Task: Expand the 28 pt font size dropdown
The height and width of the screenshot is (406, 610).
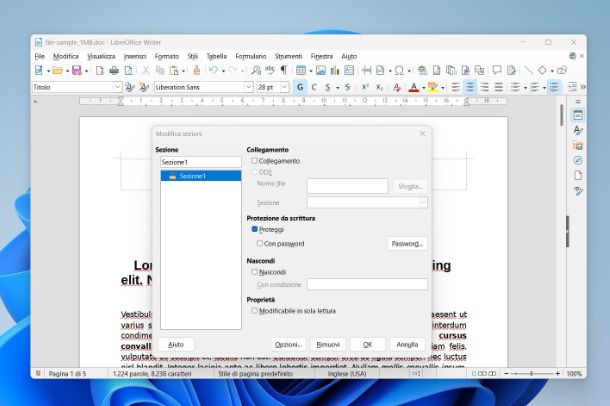Action: [x=284, y=87]
